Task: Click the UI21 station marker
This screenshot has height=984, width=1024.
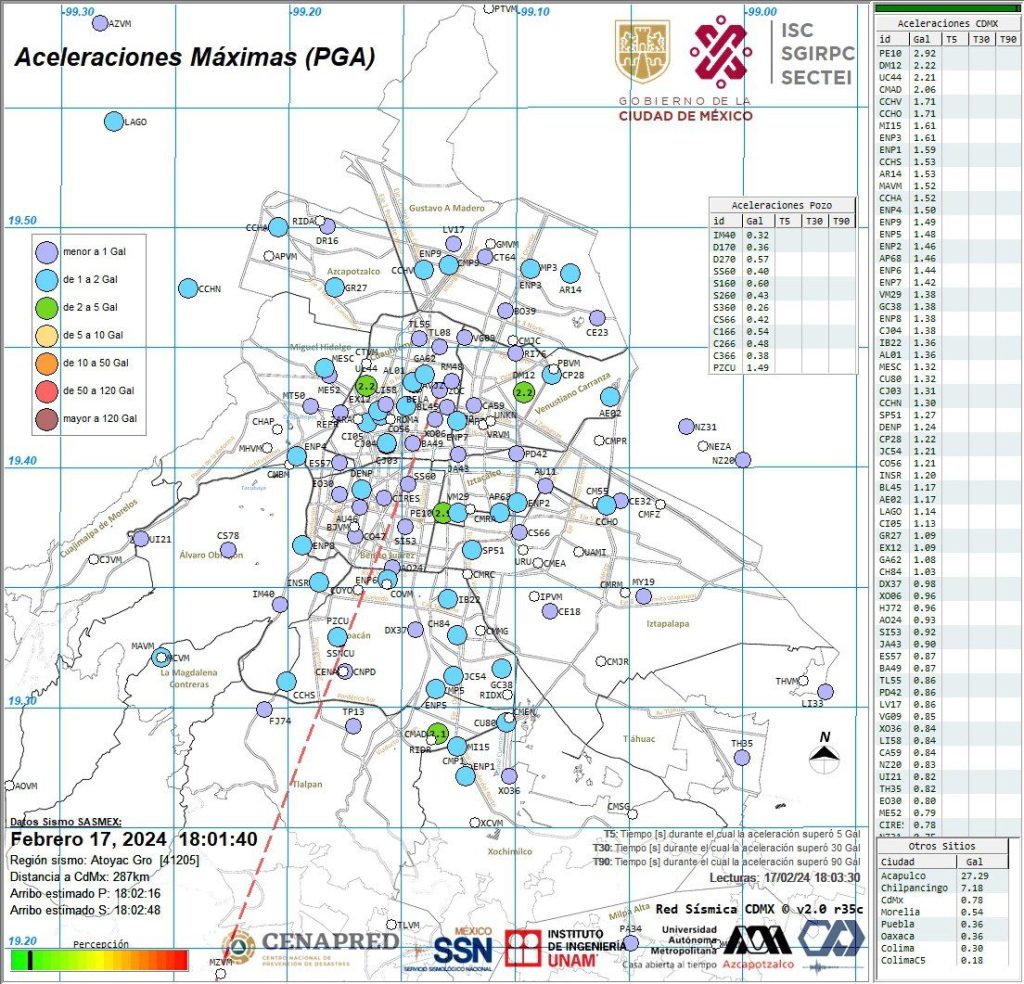Action: coord(140,539)
